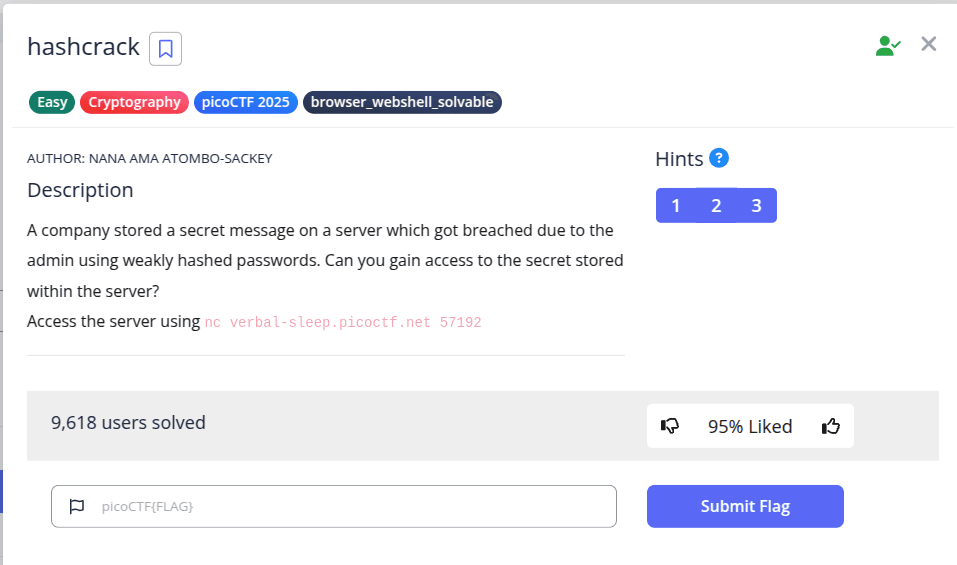957x565 pixels.
Task: Reveal hint number 2
Action: pos(716,206)
